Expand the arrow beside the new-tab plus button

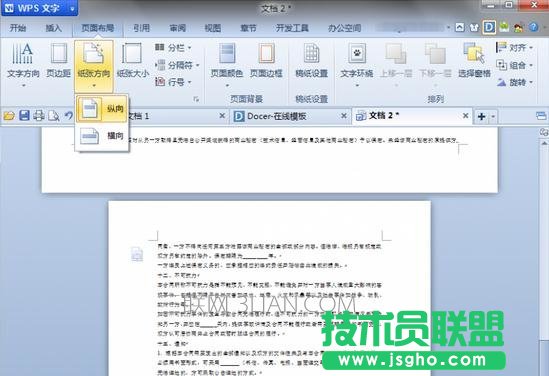click(x=493, y=116)
